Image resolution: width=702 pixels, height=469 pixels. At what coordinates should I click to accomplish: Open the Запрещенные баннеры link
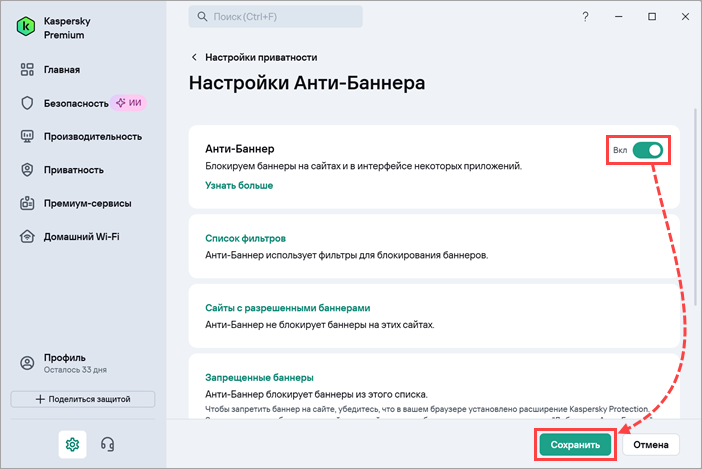tap(259, 377)
